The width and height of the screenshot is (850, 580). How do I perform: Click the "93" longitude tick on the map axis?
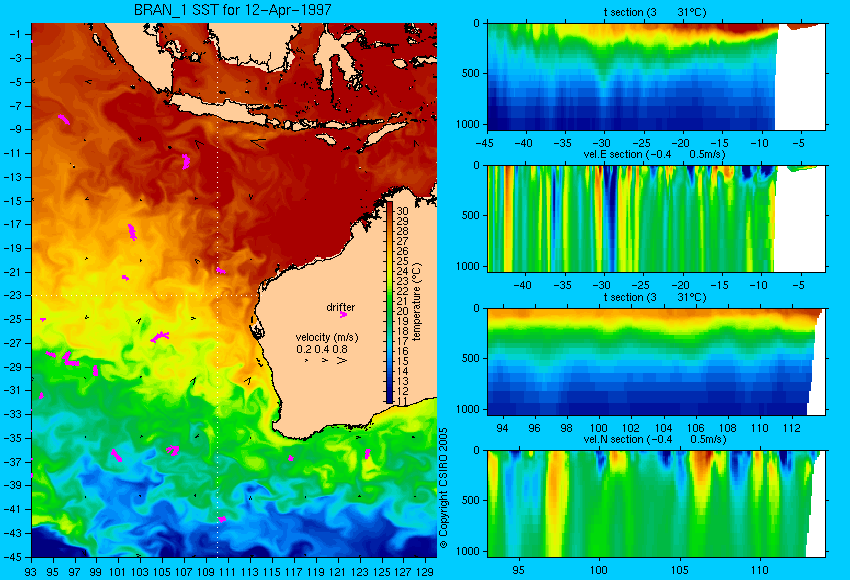pos(31,572)
